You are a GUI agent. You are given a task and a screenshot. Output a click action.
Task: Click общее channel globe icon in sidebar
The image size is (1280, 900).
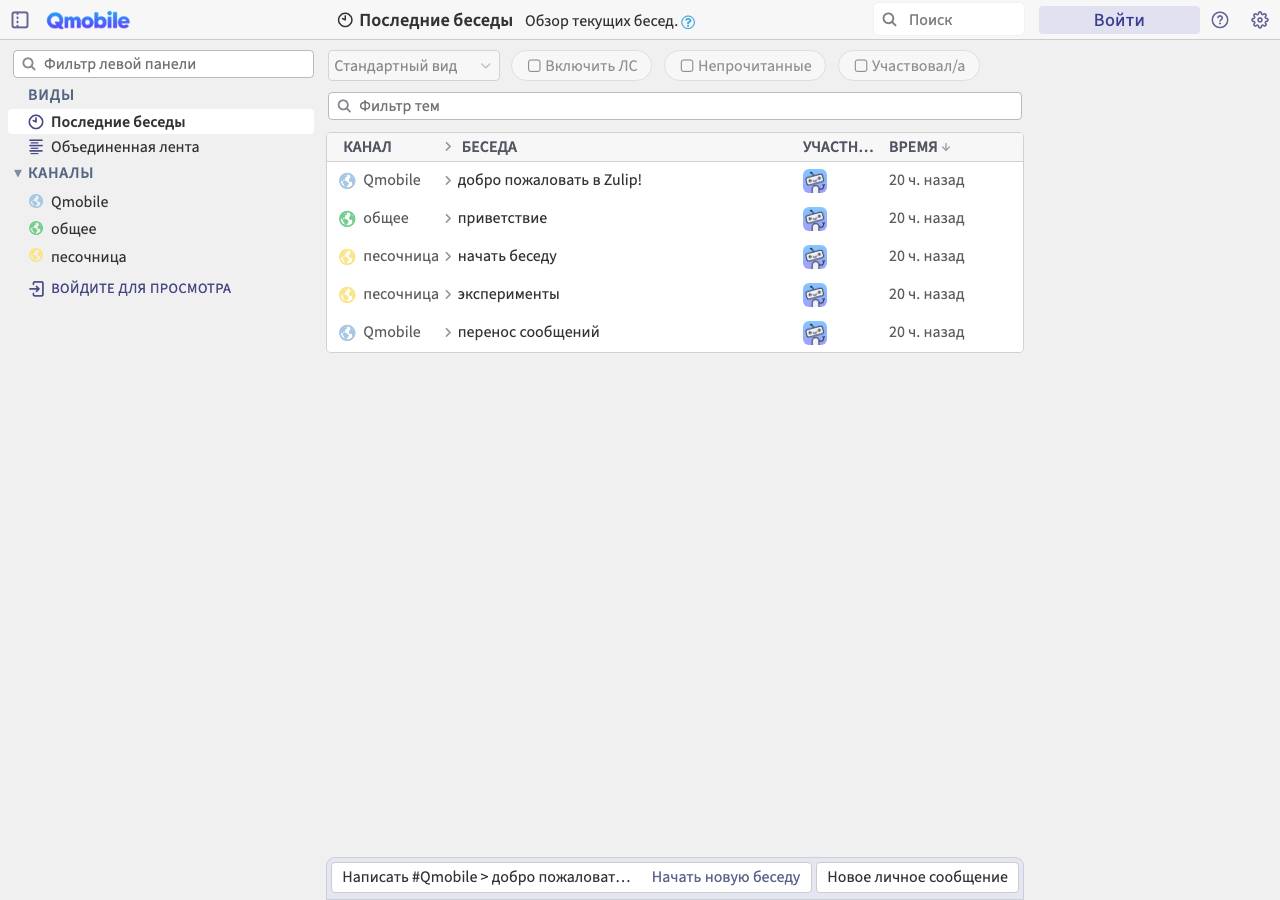point(36,228)
